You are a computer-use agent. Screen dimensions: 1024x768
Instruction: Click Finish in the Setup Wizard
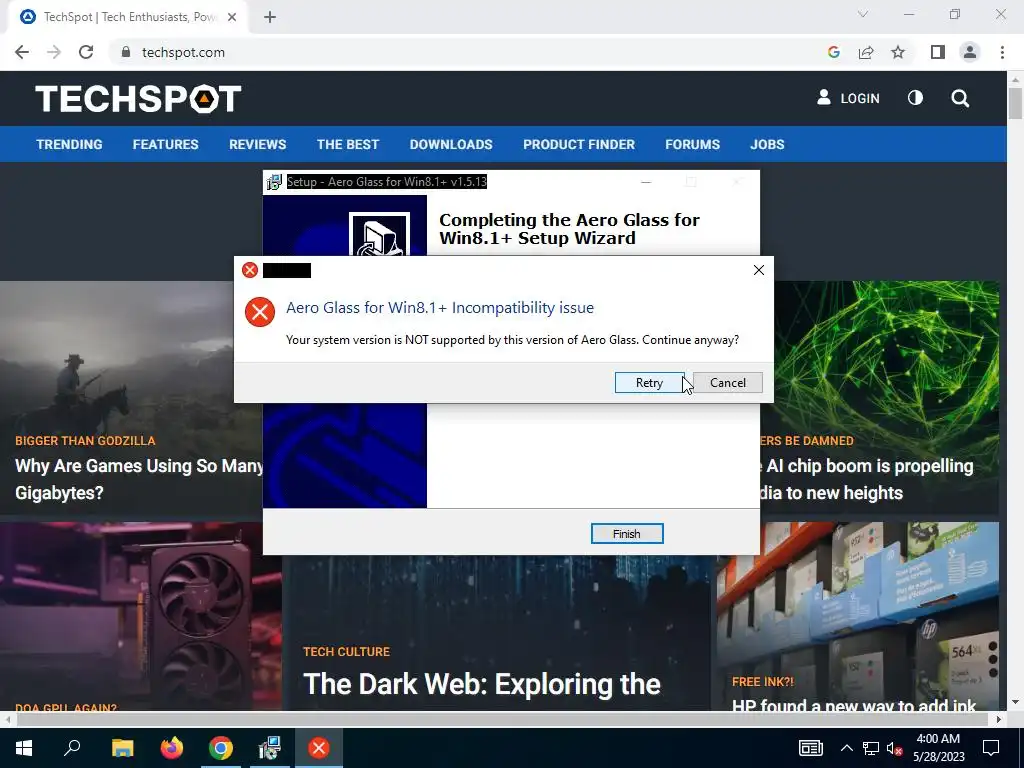click(x=627, y=534)
